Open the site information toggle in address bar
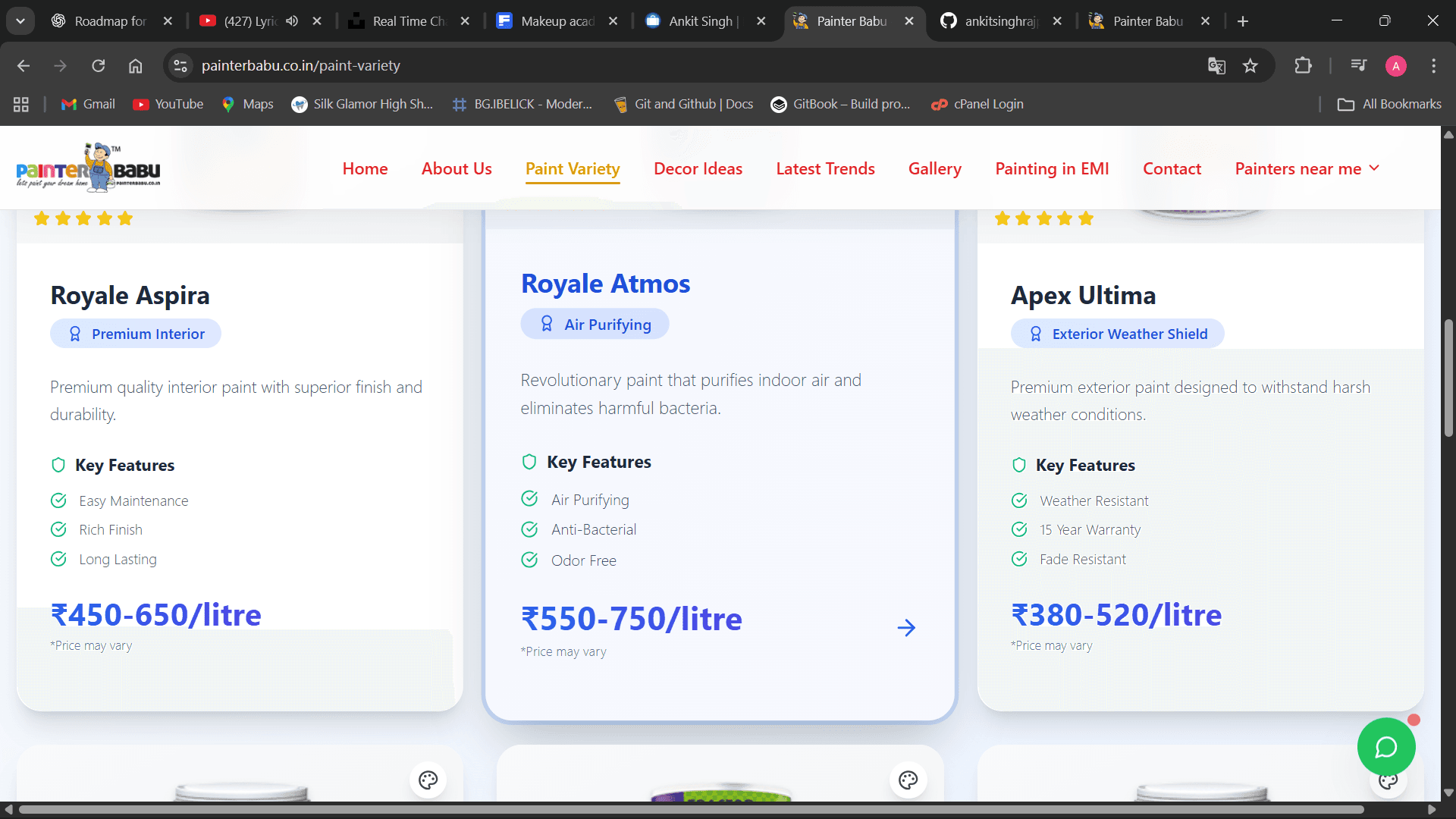Screen dimensions: 1456x819 (x=180, y=66)
